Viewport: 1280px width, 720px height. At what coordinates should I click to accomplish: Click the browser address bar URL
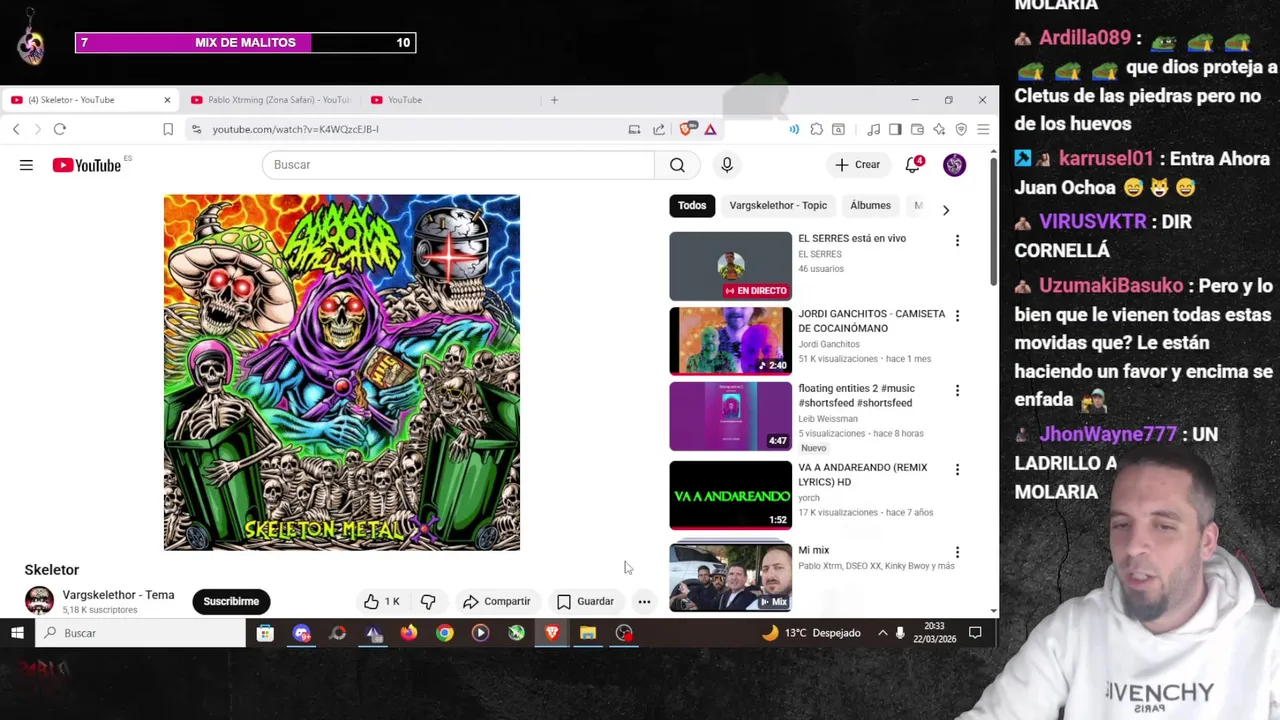point(295,129)
